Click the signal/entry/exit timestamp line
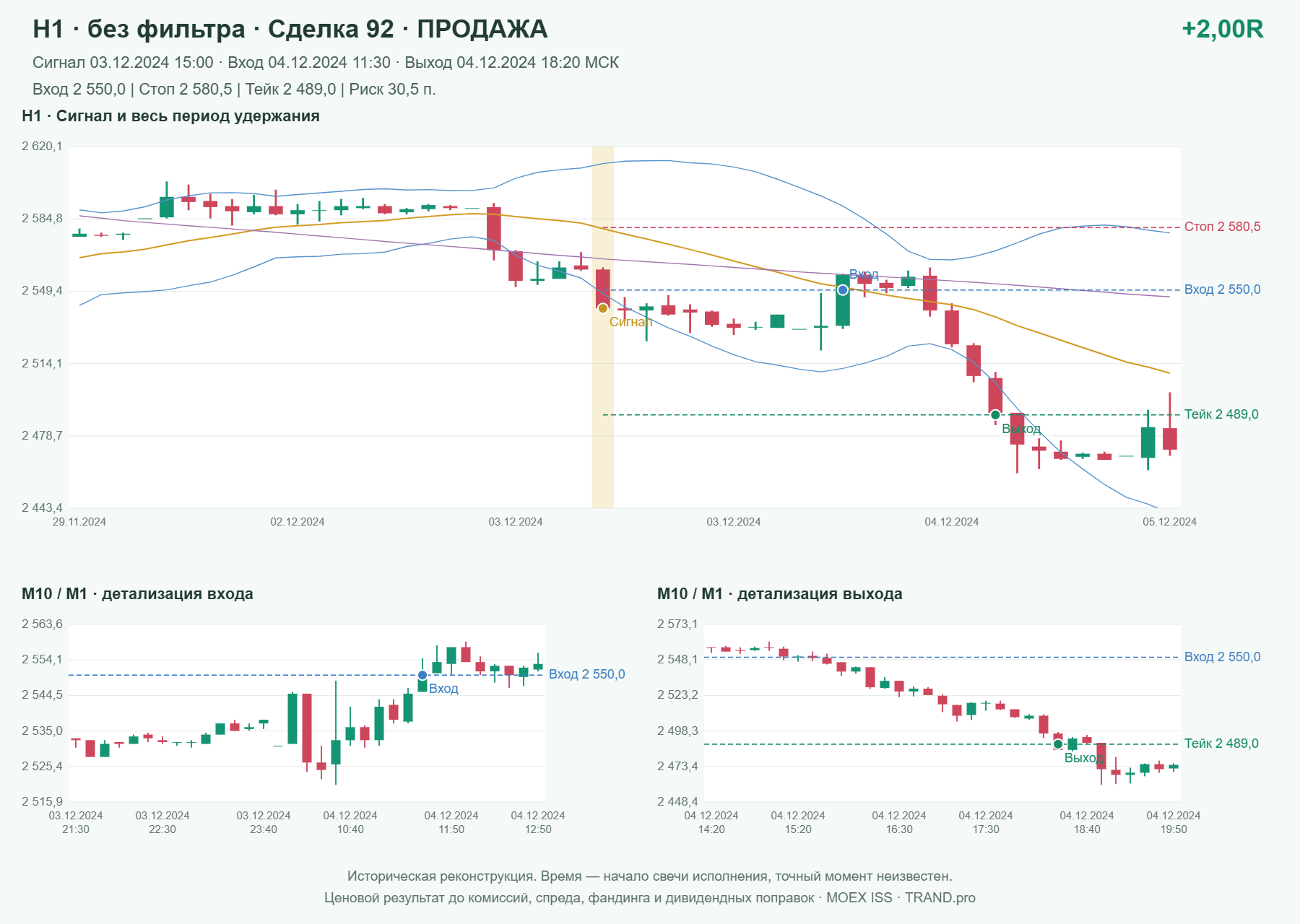Screen dimensions: 1300x924 (326, 63)
